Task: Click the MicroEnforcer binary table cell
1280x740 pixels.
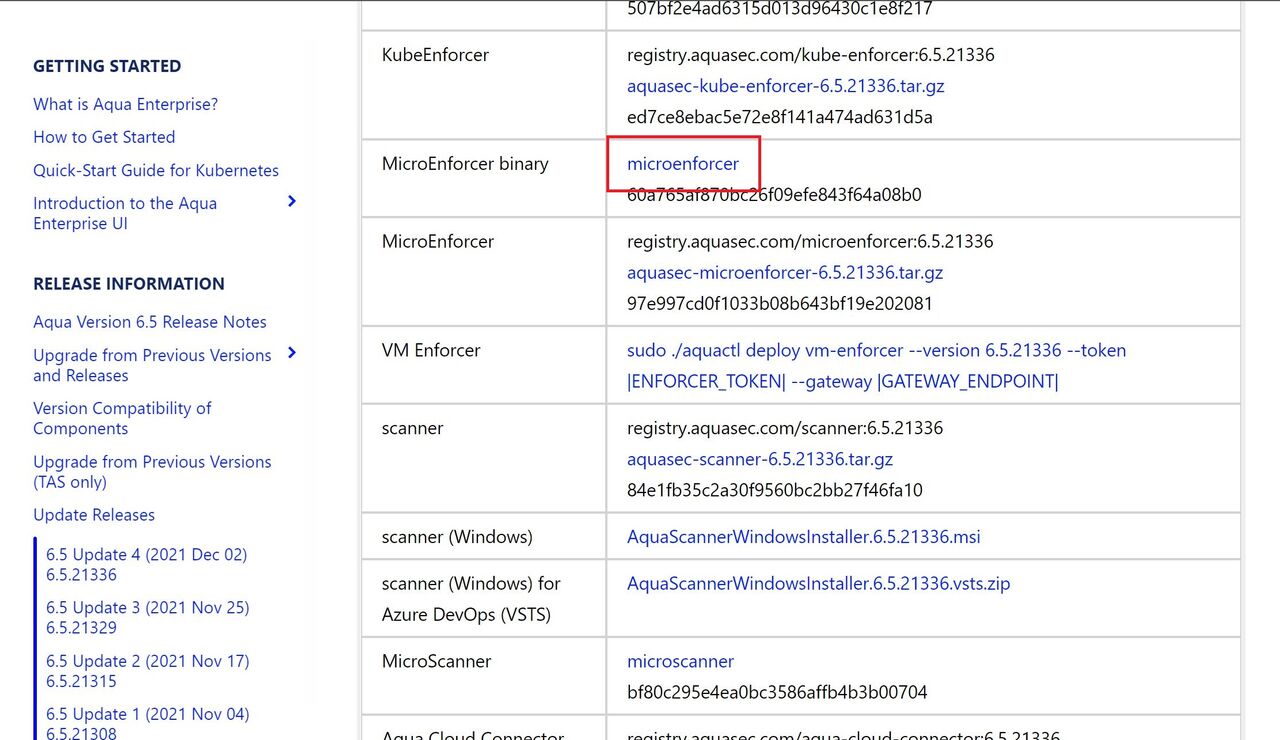Action: tap(484, 178)
